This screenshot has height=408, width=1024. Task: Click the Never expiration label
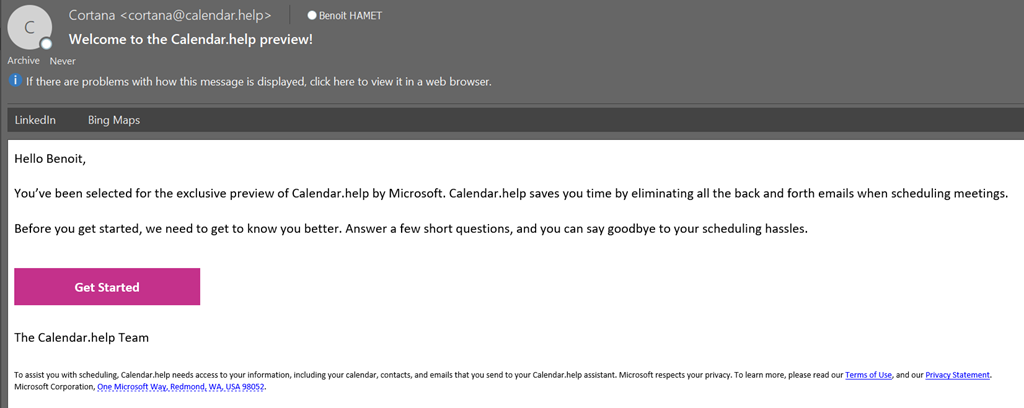pyautogui.click(x=62, y=61)
